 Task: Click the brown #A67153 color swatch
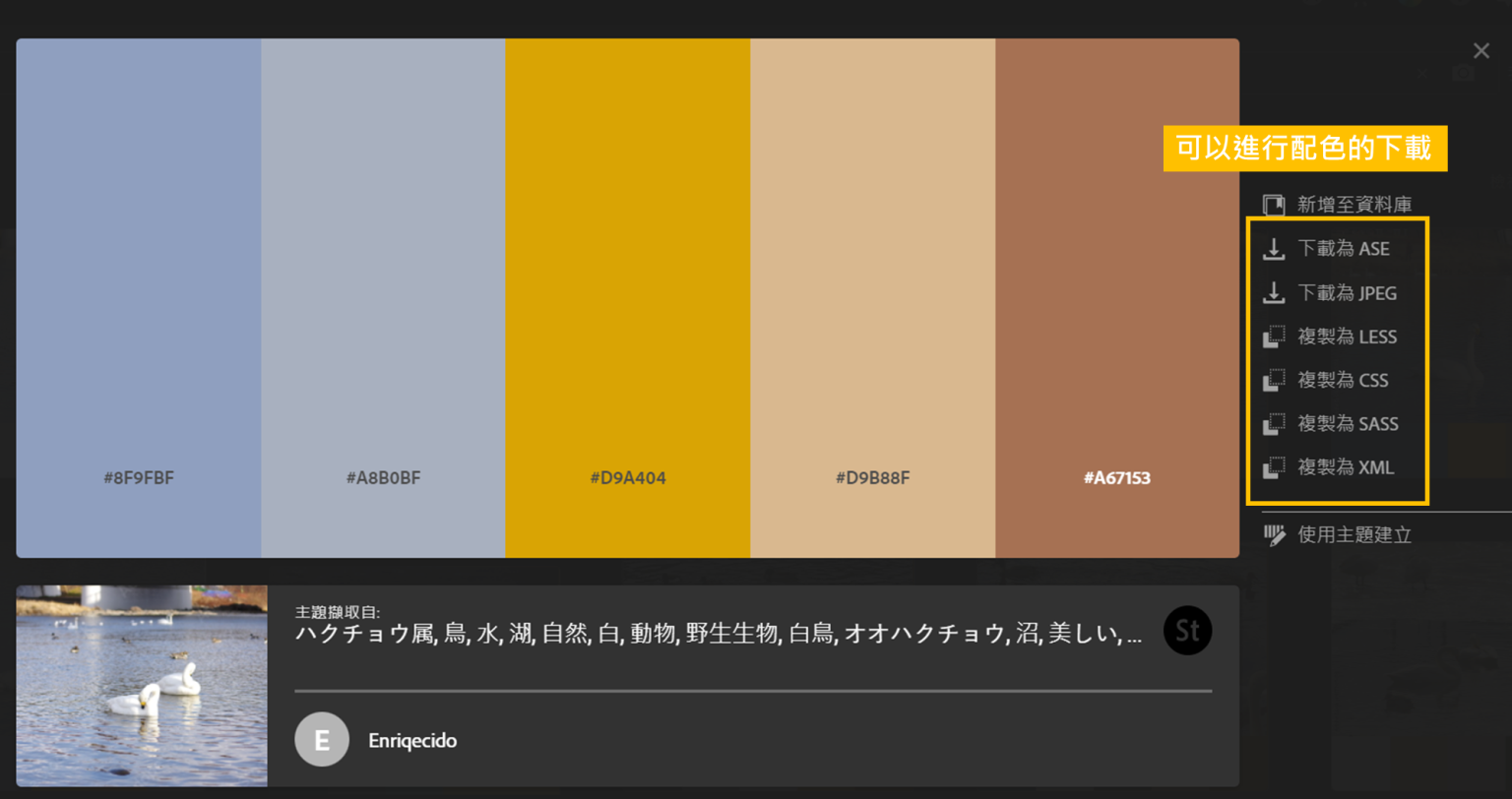tap(1117, 295)
